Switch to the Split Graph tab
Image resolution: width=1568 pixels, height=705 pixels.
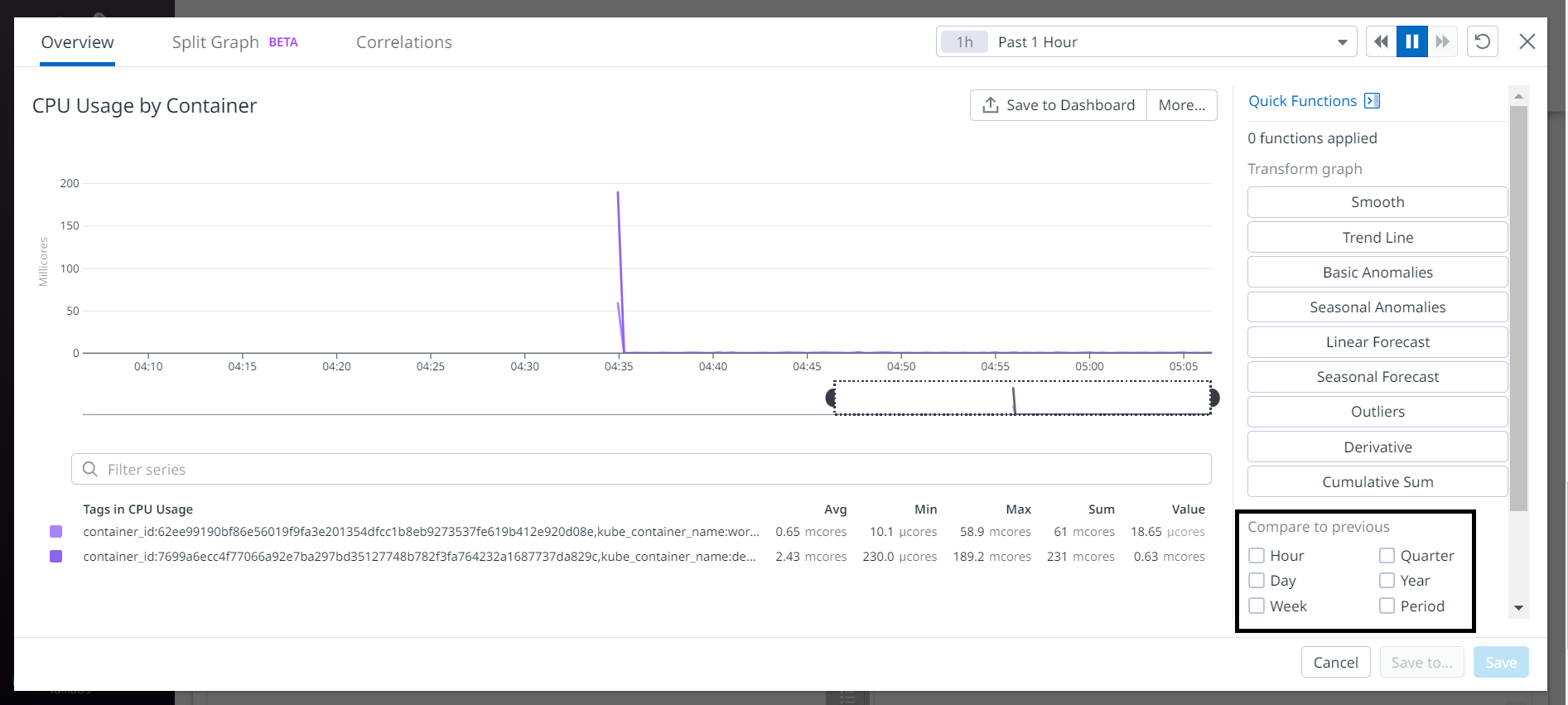[215, 42]
